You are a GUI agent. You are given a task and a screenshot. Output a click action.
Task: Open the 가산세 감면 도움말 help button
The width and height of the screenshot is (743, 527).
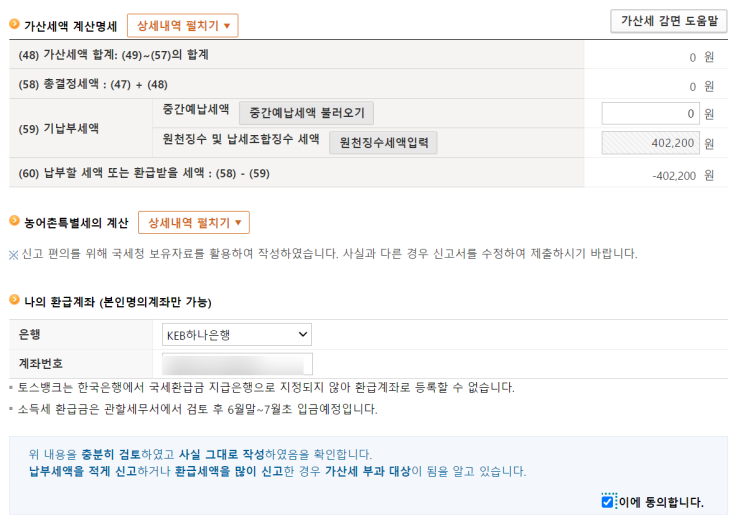tap(668, 21)
